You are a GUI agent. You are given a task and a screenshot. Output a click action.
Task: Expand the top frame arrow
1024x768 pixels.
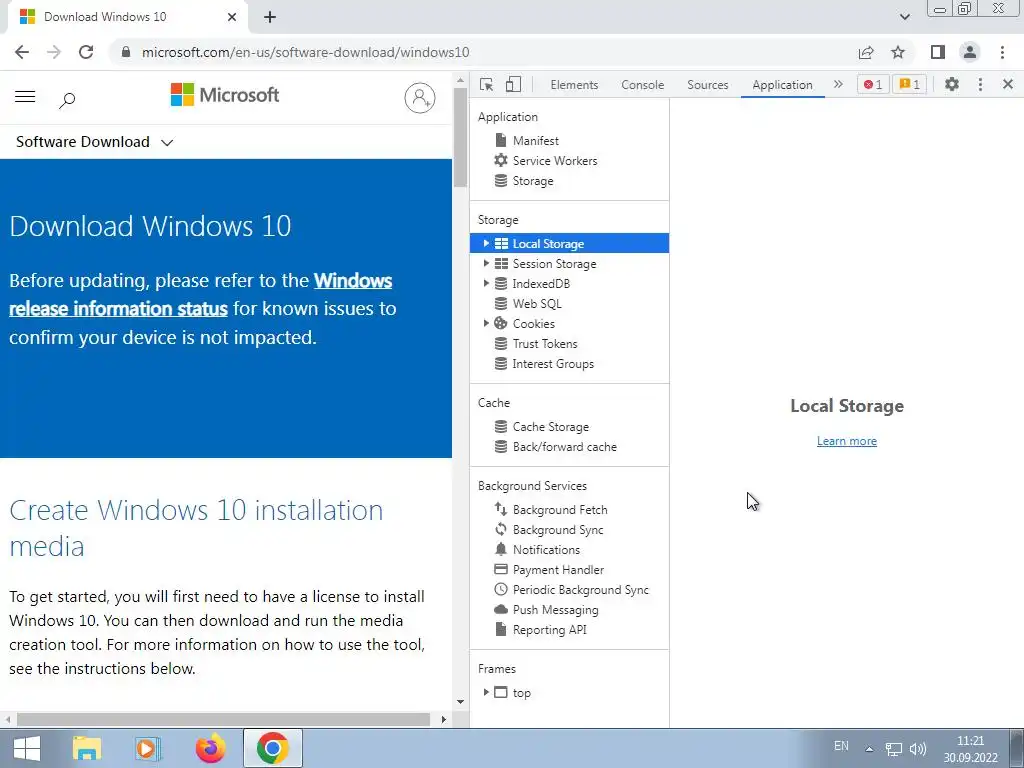click(x=486, y=692)
